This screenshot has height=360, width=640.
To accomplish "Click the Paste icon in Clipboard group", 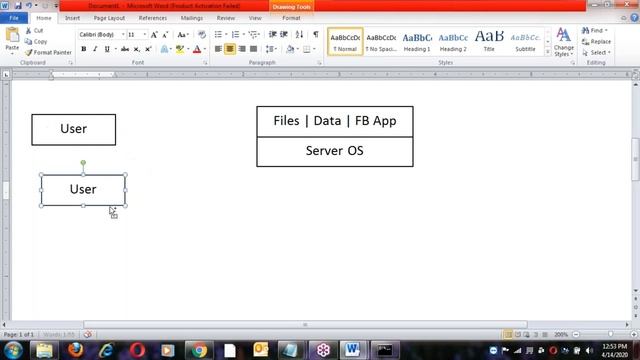I will pyautogui.click(x=12, y=36).
